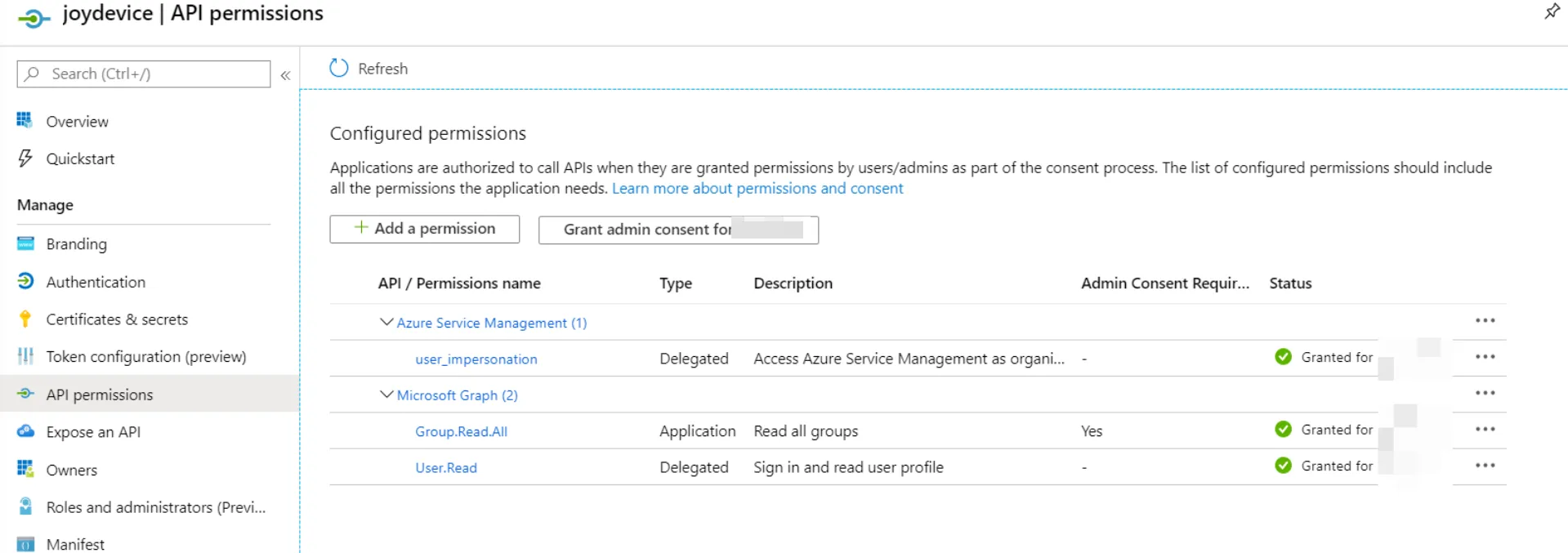The height and width of the screenshot is (553, 1568).
Task: Collapse the Azure Service Management group
Action: 386,323
